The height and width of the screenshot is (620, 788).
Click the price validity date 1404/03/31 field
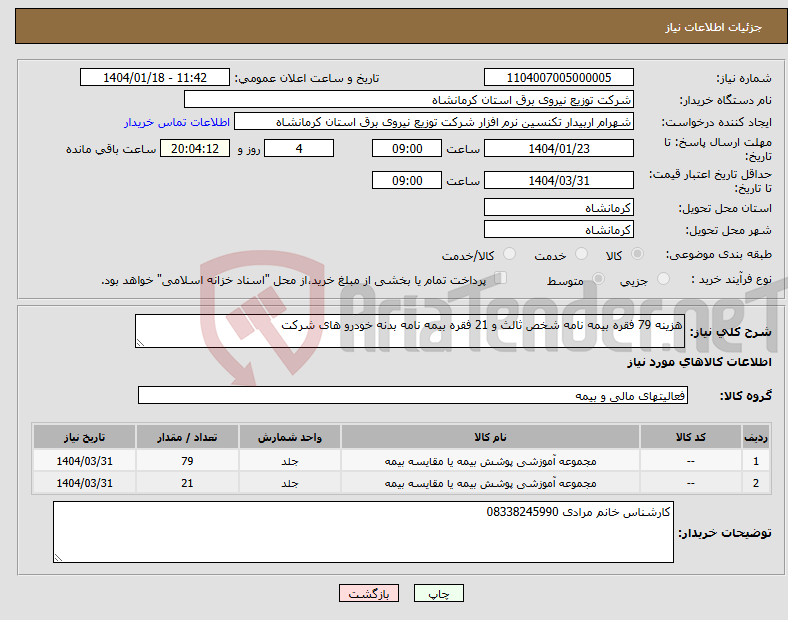(x=558, y=180)
